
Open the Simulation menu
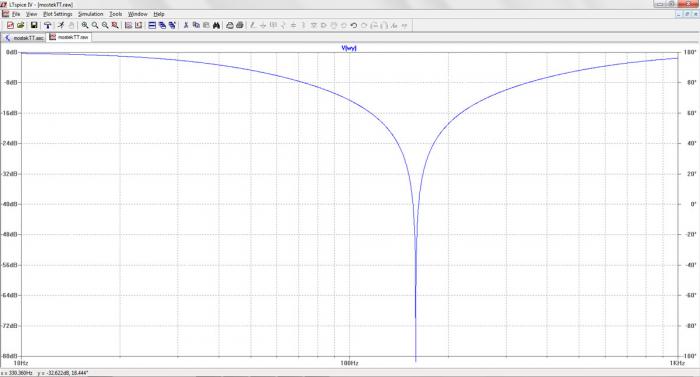[91, 14]
